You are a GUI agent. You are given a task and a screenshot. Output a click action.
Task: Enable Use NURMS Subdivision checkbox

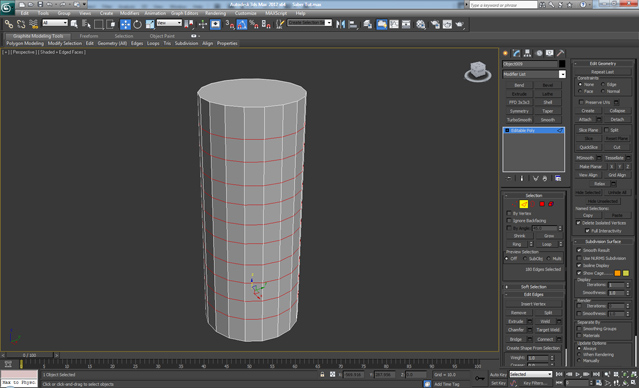(x=579, y=258)
